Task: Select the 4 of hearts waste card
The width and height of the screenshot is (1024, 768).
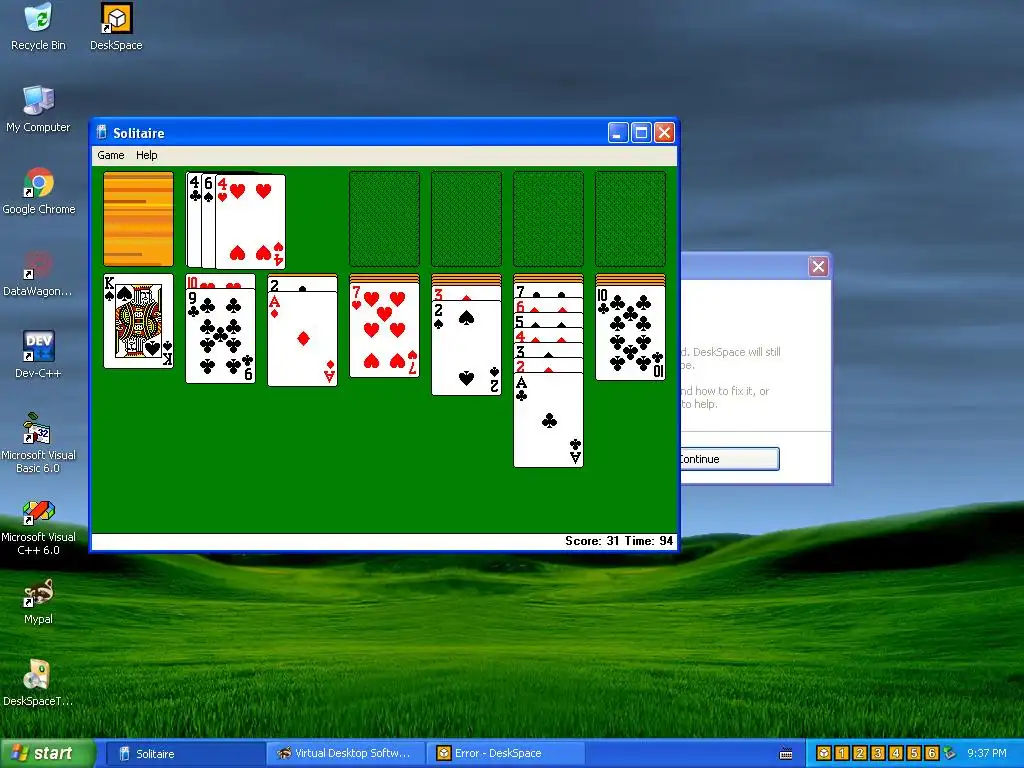Action: (x=251, y=221)
